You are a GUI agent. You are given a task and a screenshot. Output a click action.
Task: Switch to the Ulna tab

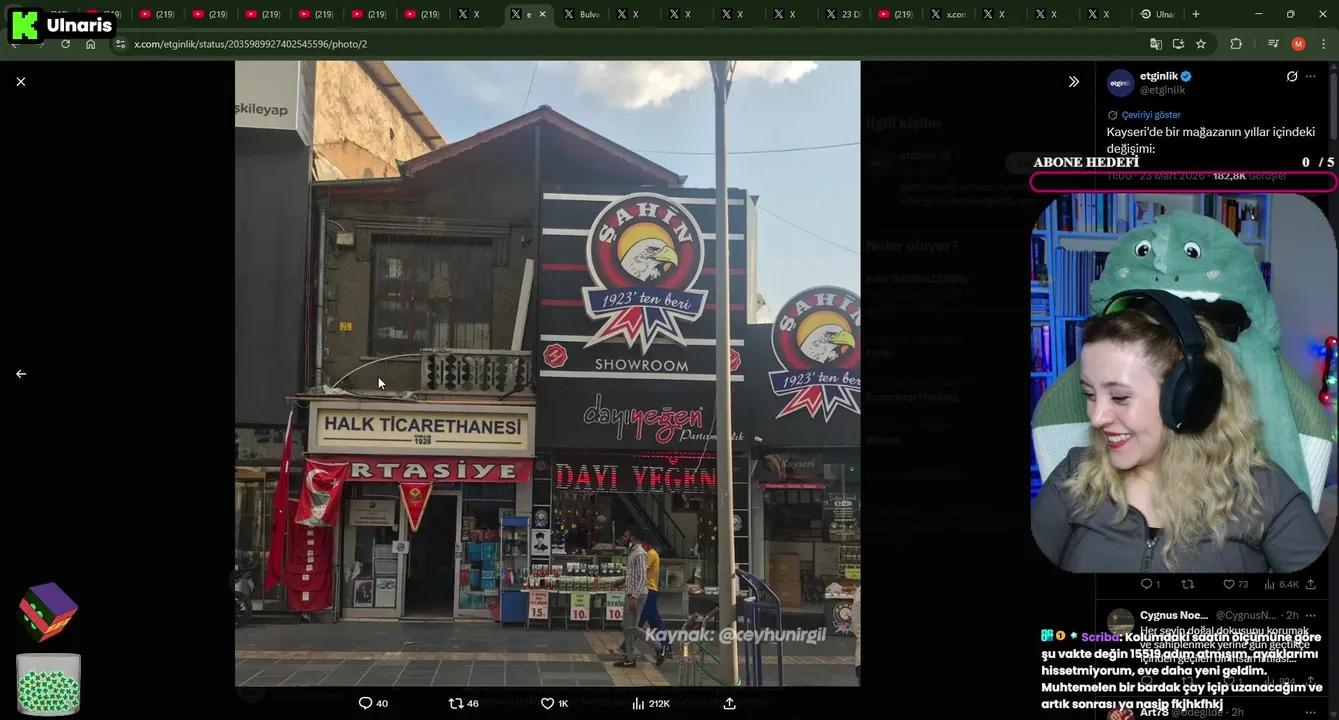[1158, 14]
